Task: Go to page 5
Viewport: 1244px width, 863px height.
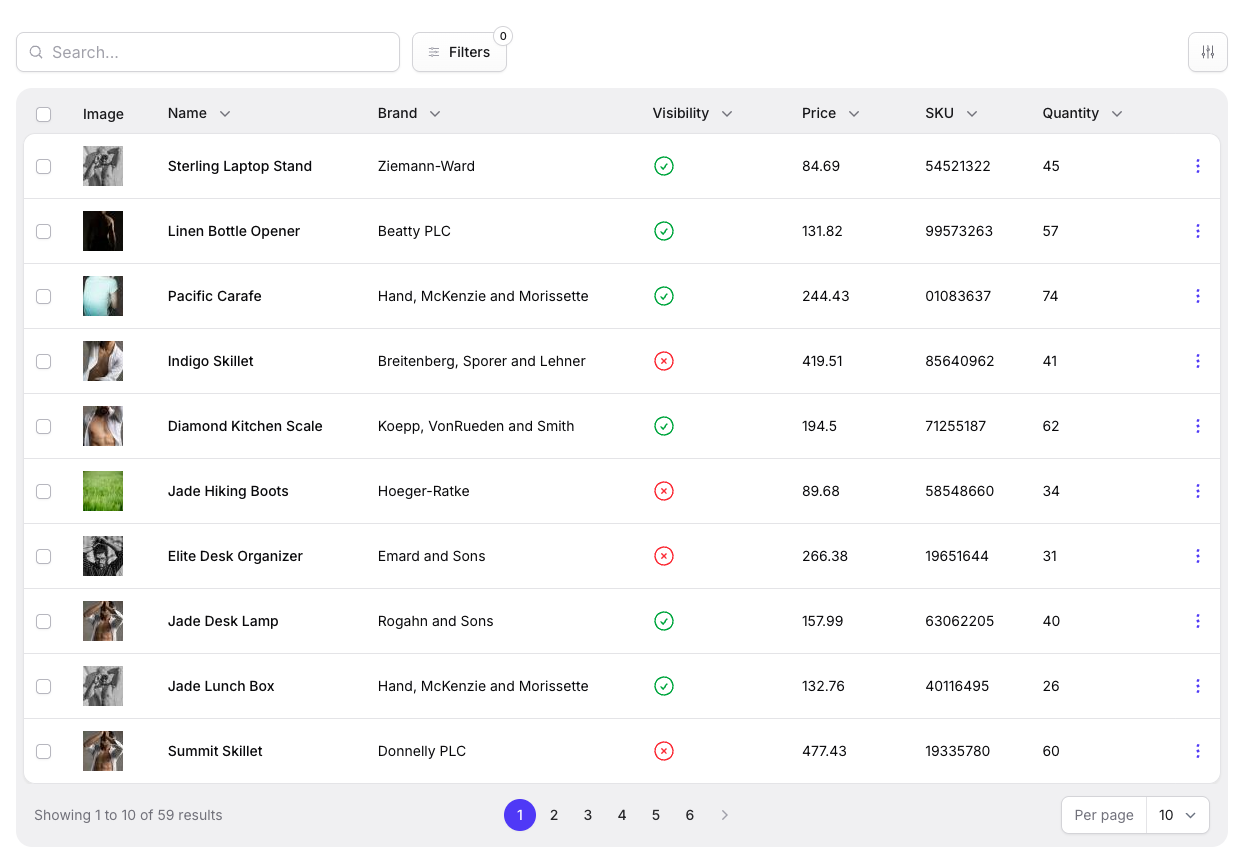Action: (656, 815)
